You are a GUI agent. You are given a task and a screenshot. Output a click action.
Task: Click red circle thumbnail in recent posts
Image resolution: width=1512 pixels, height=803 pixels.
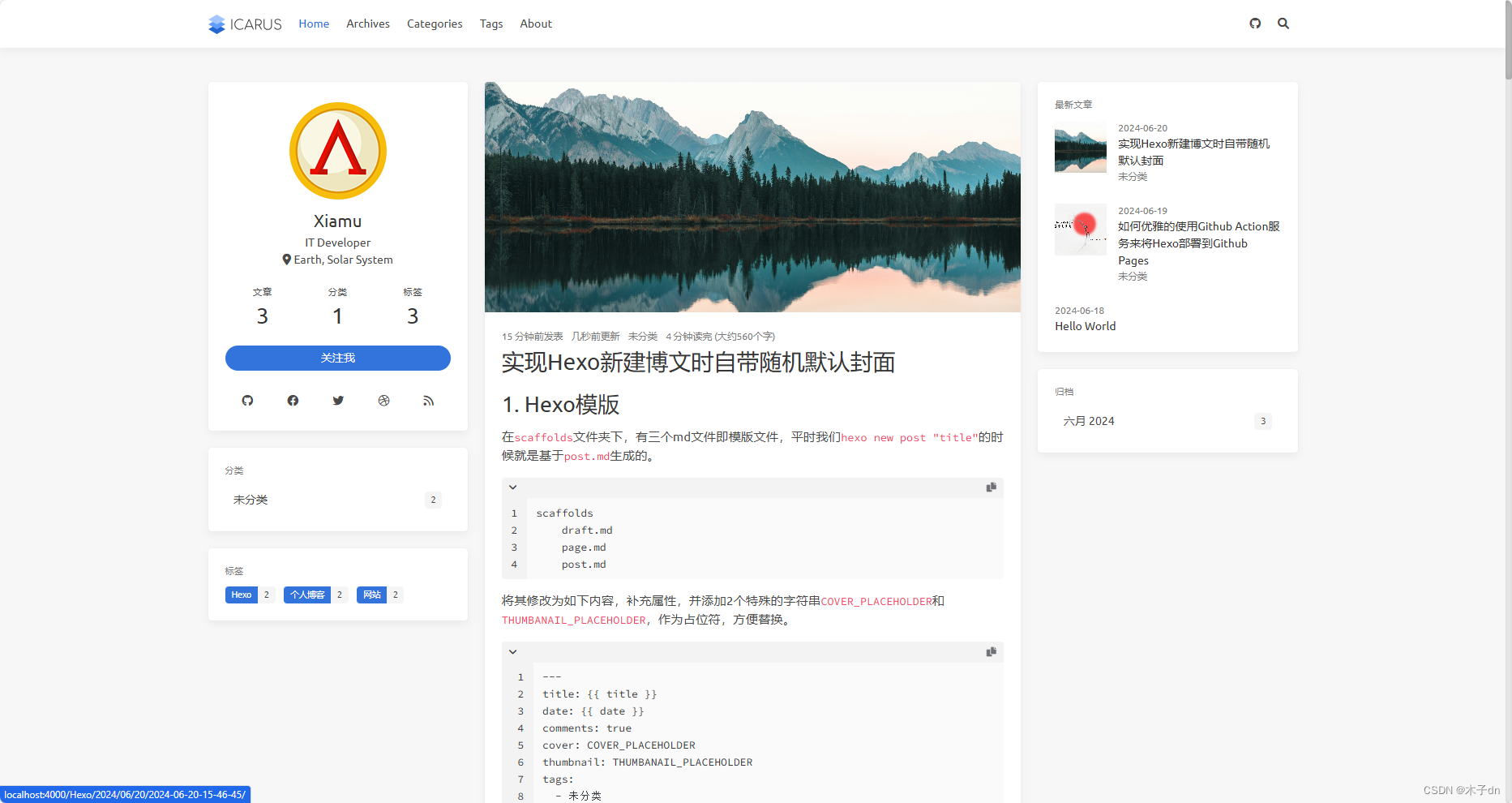pos(1081,230)
